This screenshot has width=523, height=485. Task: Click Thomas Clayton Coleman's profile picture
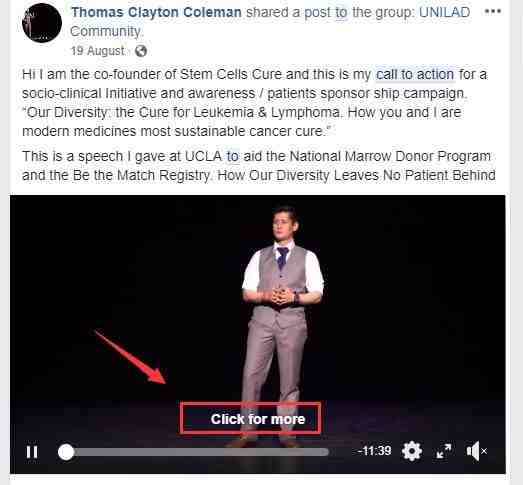tap(42, 23)
